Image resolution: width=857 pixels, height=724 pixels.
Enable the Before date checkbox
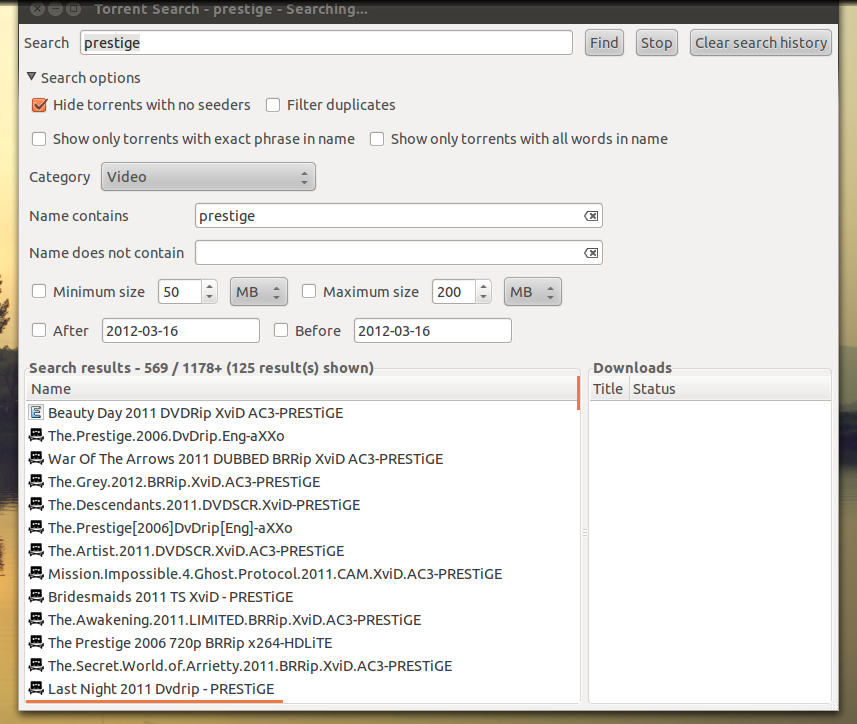click(281, 330)
